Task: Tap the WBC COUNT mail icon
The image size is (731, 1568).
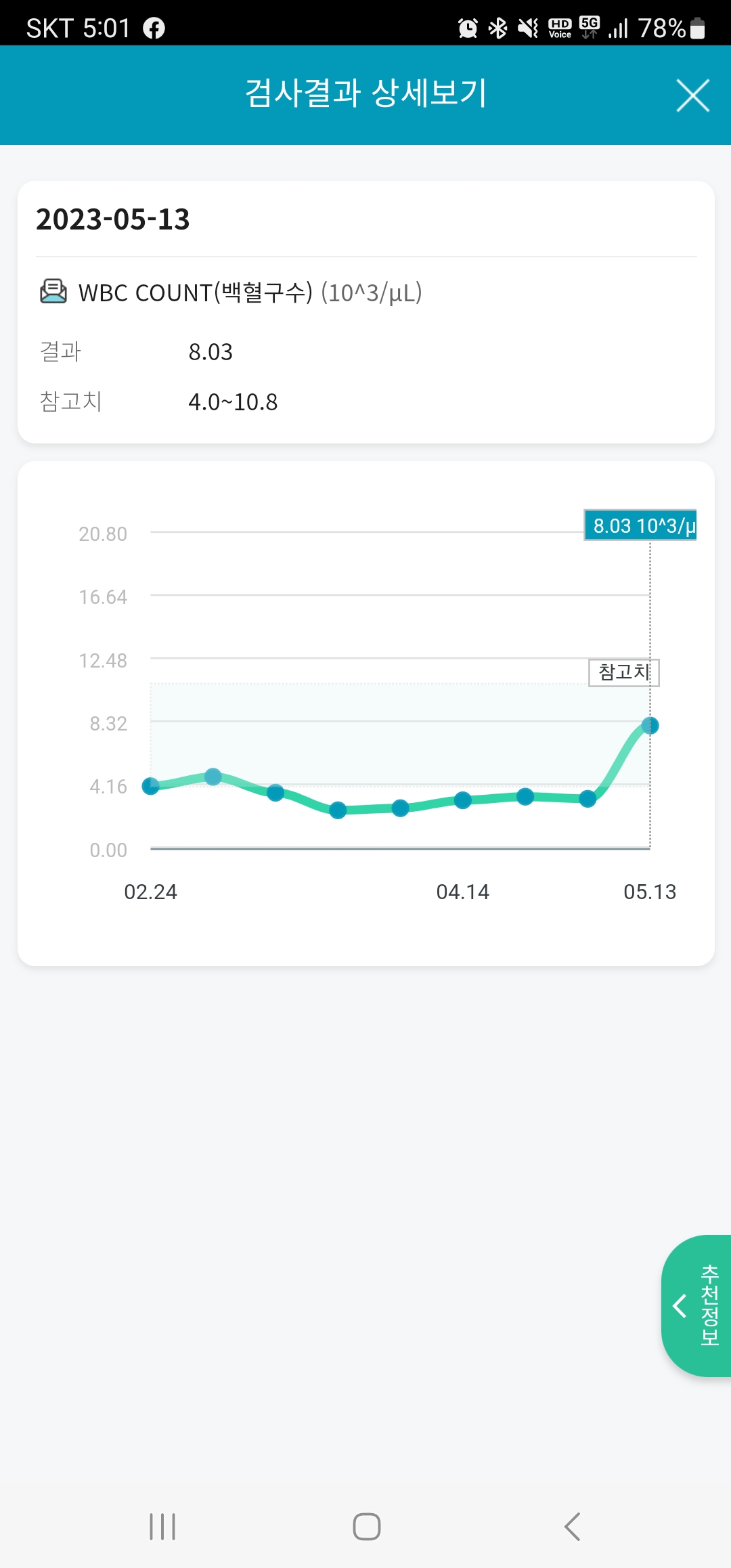Action: click(x=53, y=292)
